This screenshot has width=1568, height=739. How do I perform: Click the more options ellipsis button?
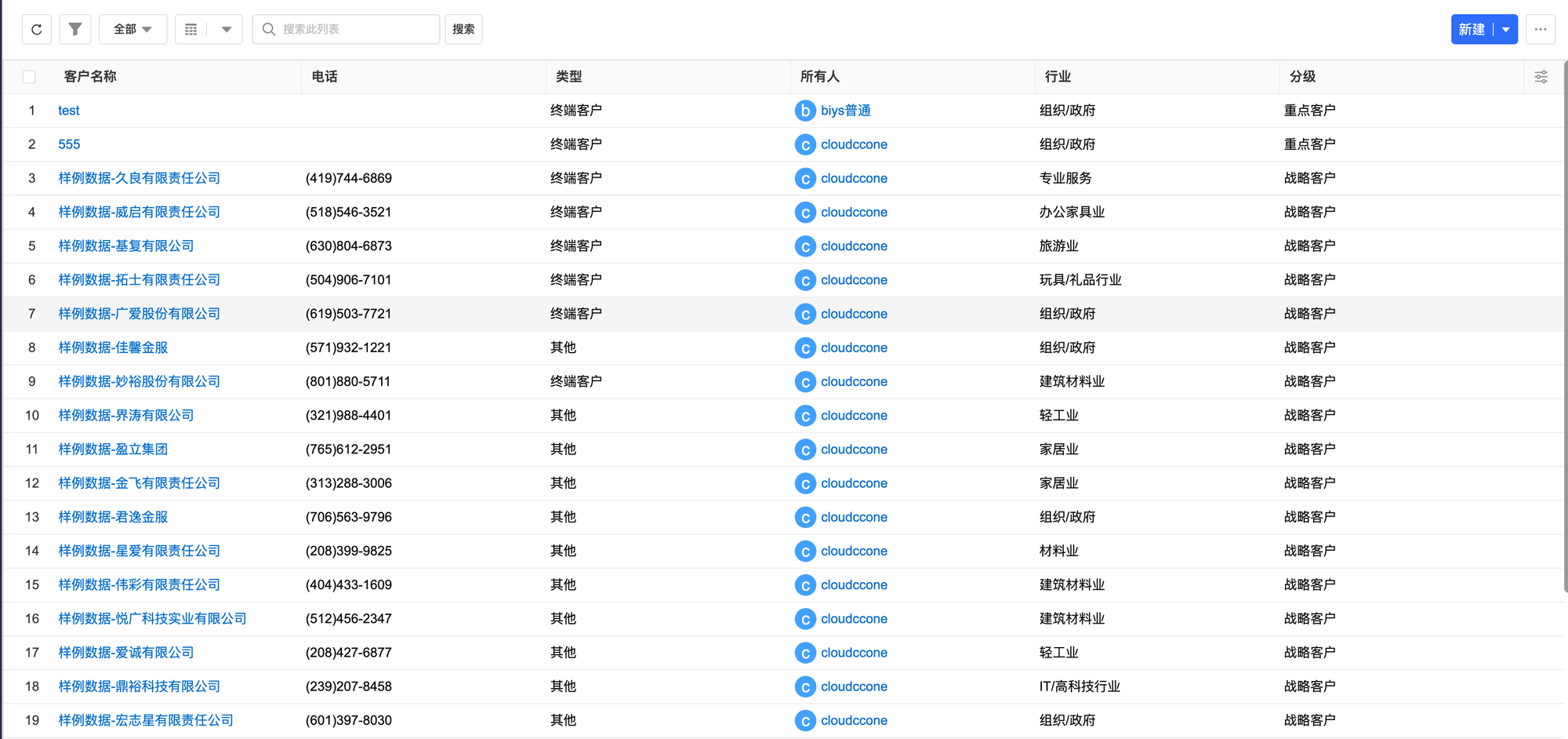click(1541, 30)
